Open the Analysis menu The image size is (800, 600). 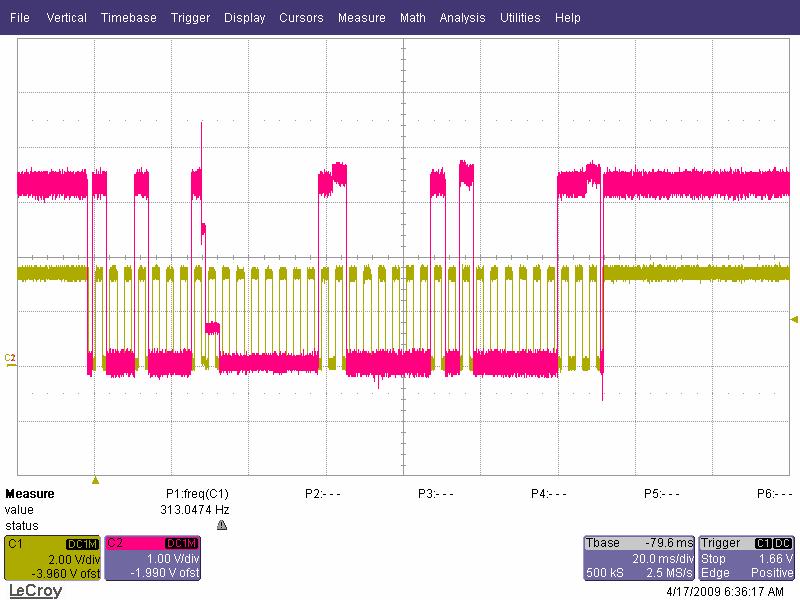462,17
